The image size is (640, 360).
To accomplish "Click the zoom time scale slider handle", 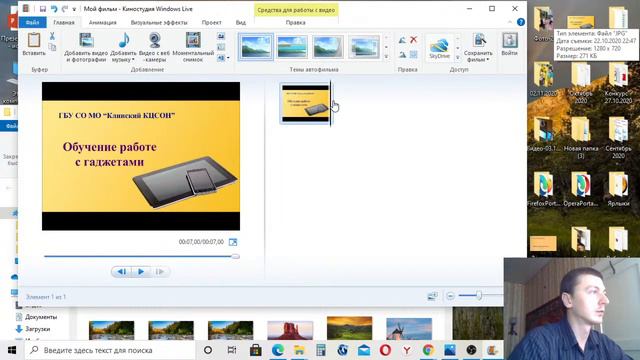I will click(479, 295).
